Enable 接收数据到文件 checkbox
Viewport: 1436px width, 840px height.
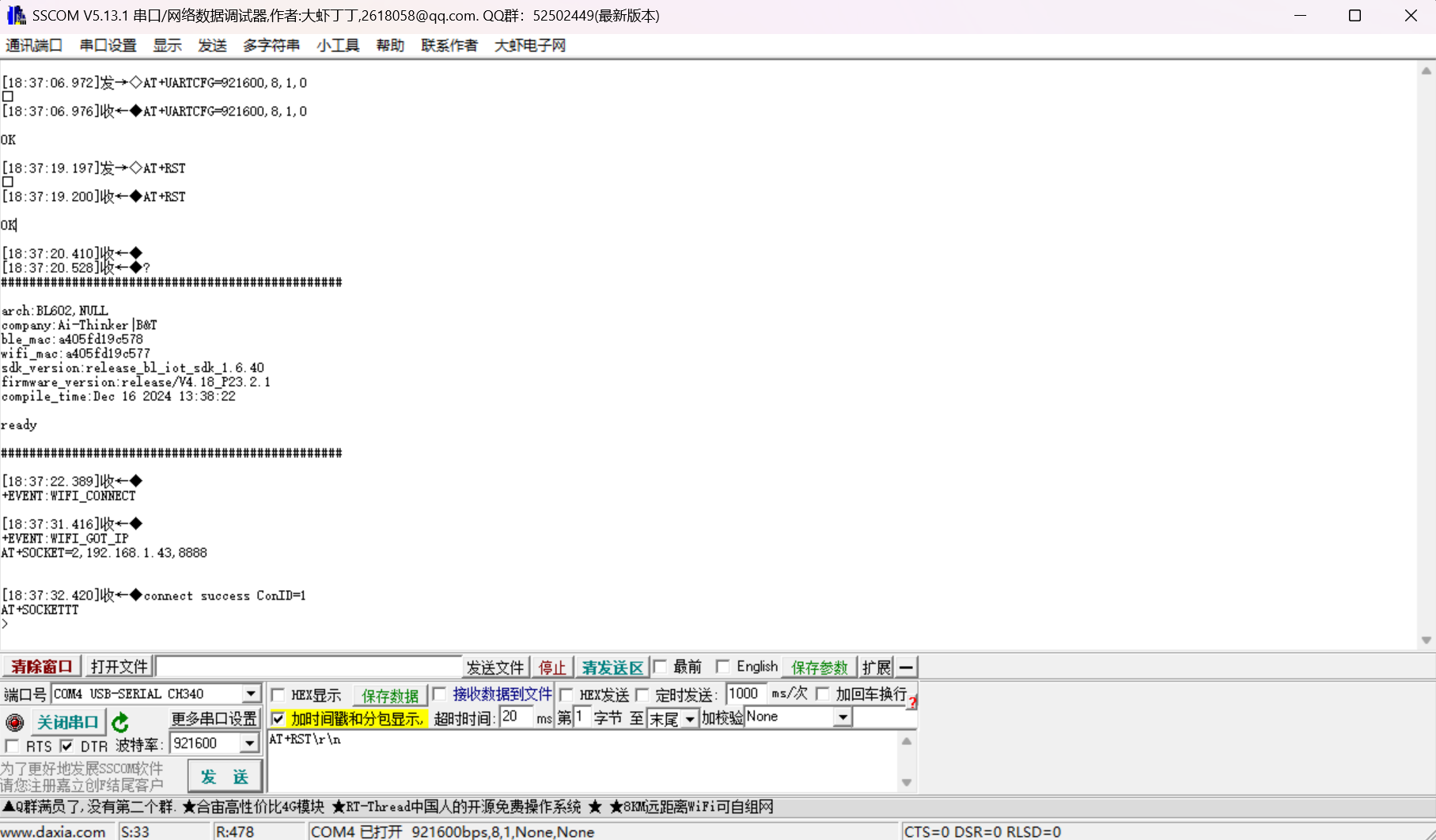[440, 694]
